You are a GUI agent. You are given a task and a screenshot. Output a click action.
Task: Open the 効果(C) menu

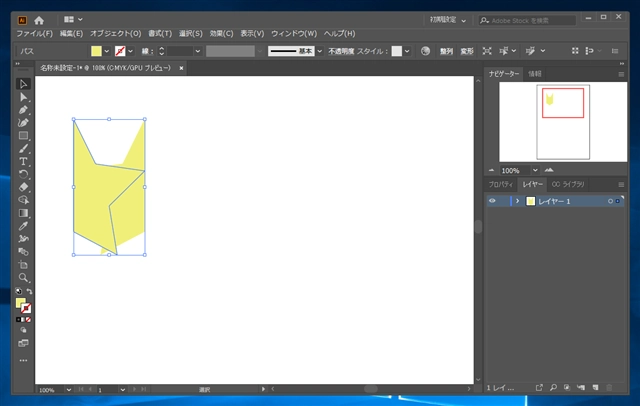[221, 33]
